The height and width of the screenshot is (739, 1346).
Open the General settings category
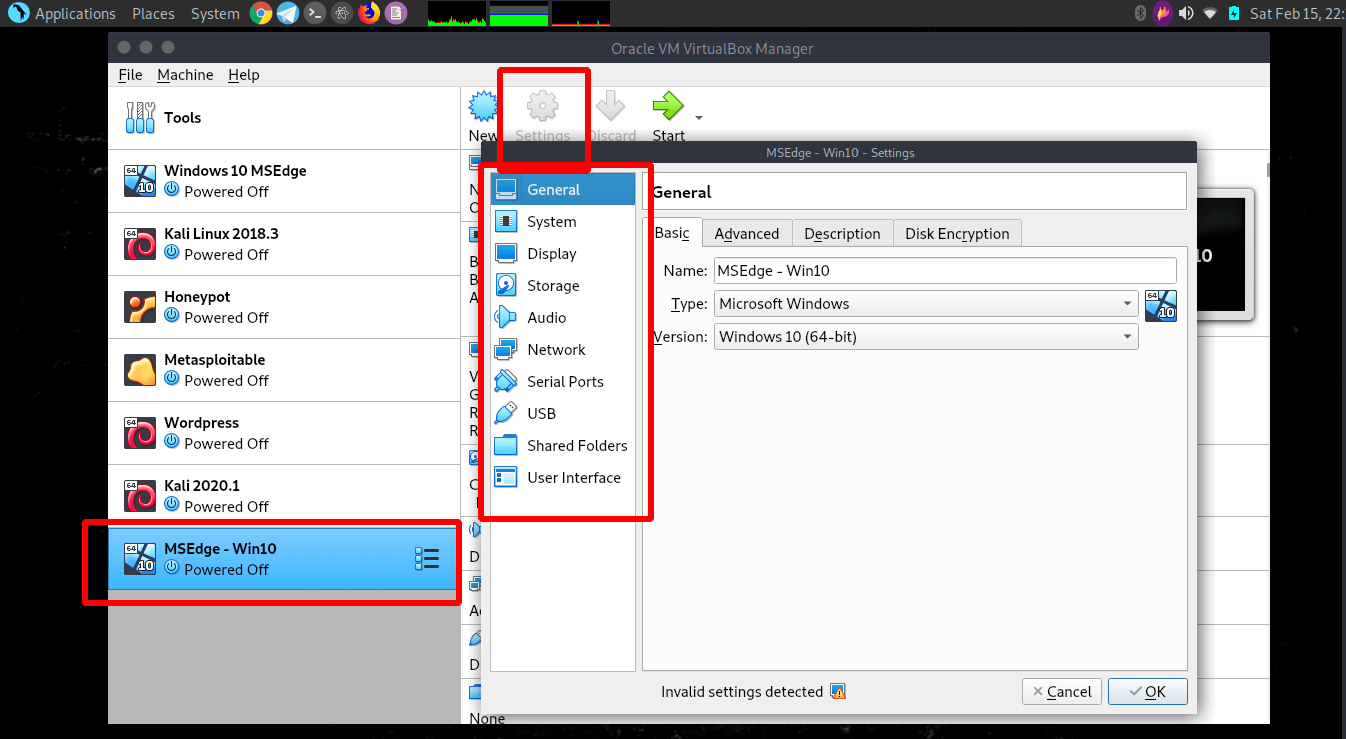click(563, 189)
